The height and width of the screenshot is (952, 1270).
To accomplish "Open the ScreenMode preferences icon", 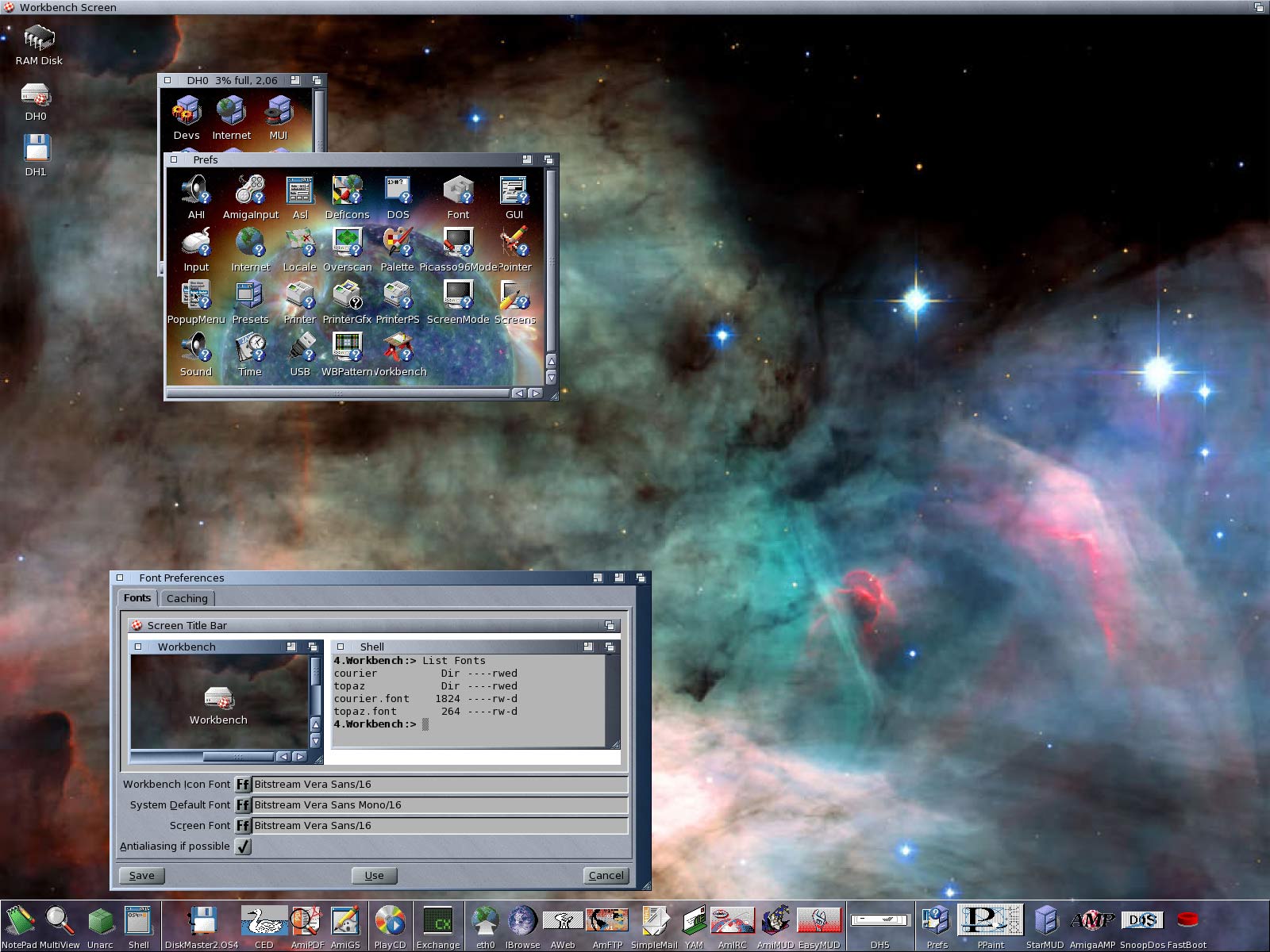I will tap(458, 298).
